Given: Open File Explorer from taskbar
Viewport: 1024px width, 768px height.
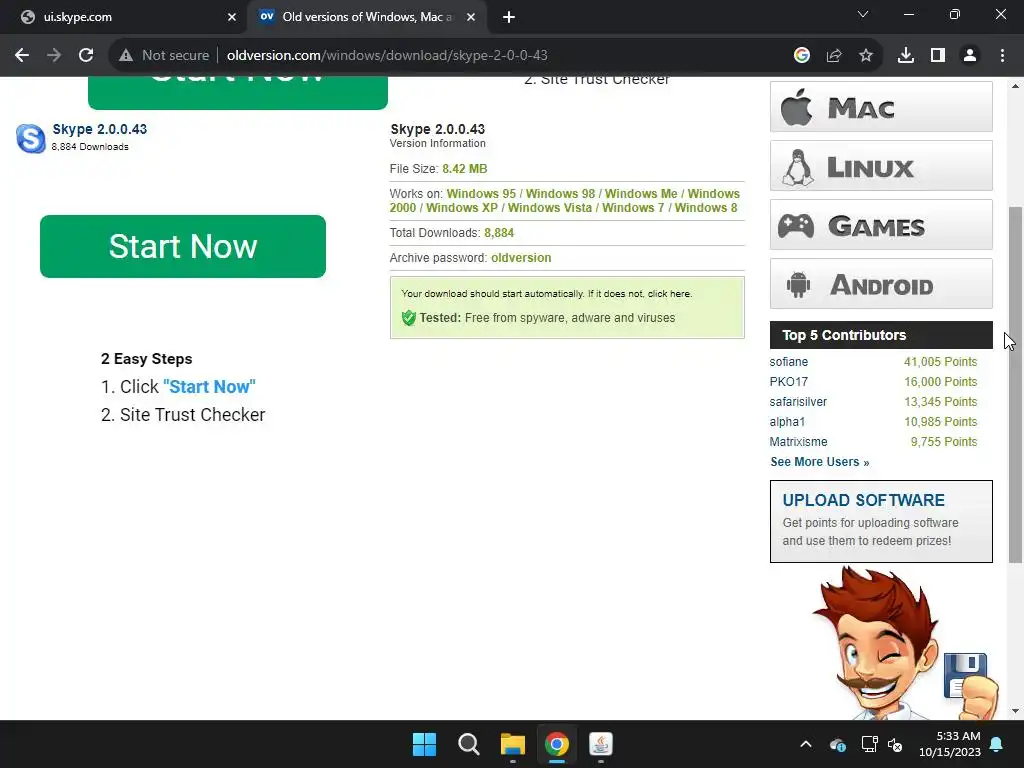Looking at the screenshot, I should pyautogui.click(x=513, y=744).
